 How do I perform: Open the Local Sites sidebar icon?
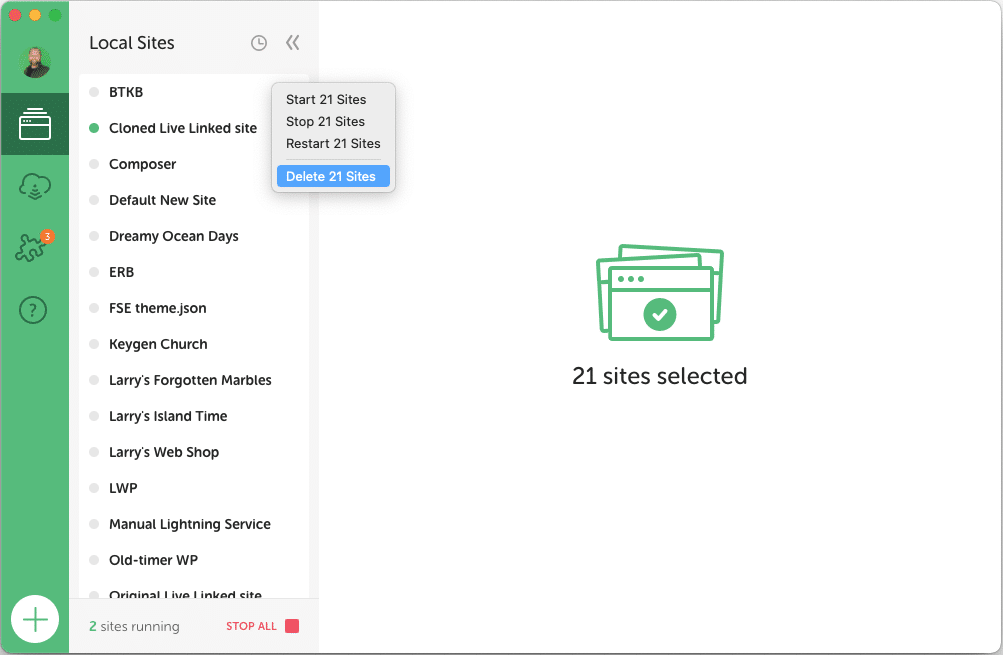click(35, 124)
